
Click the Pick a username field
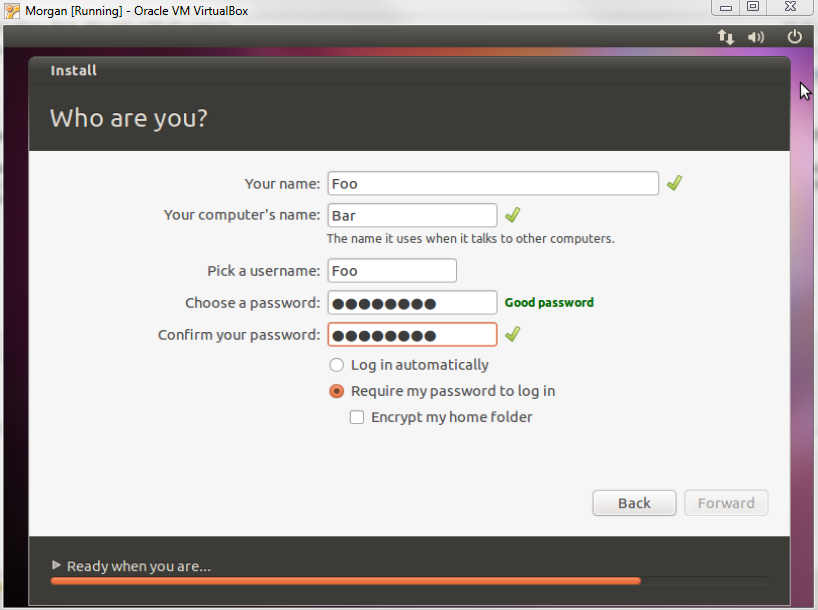391,271
